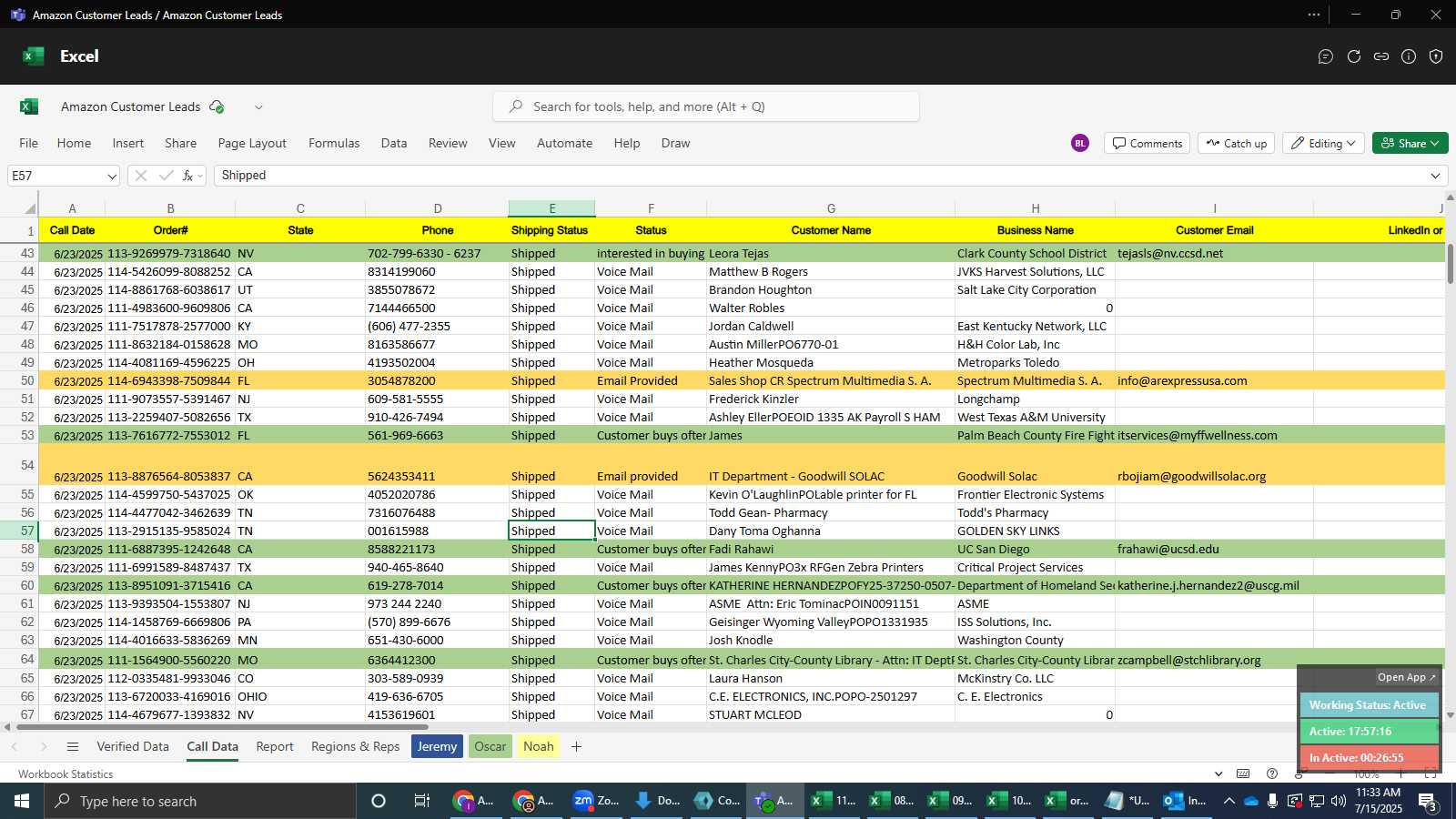Screen dimensions: 1456x819
Task: Switch to the Oscar sheet tab
Action: [490, 746]
